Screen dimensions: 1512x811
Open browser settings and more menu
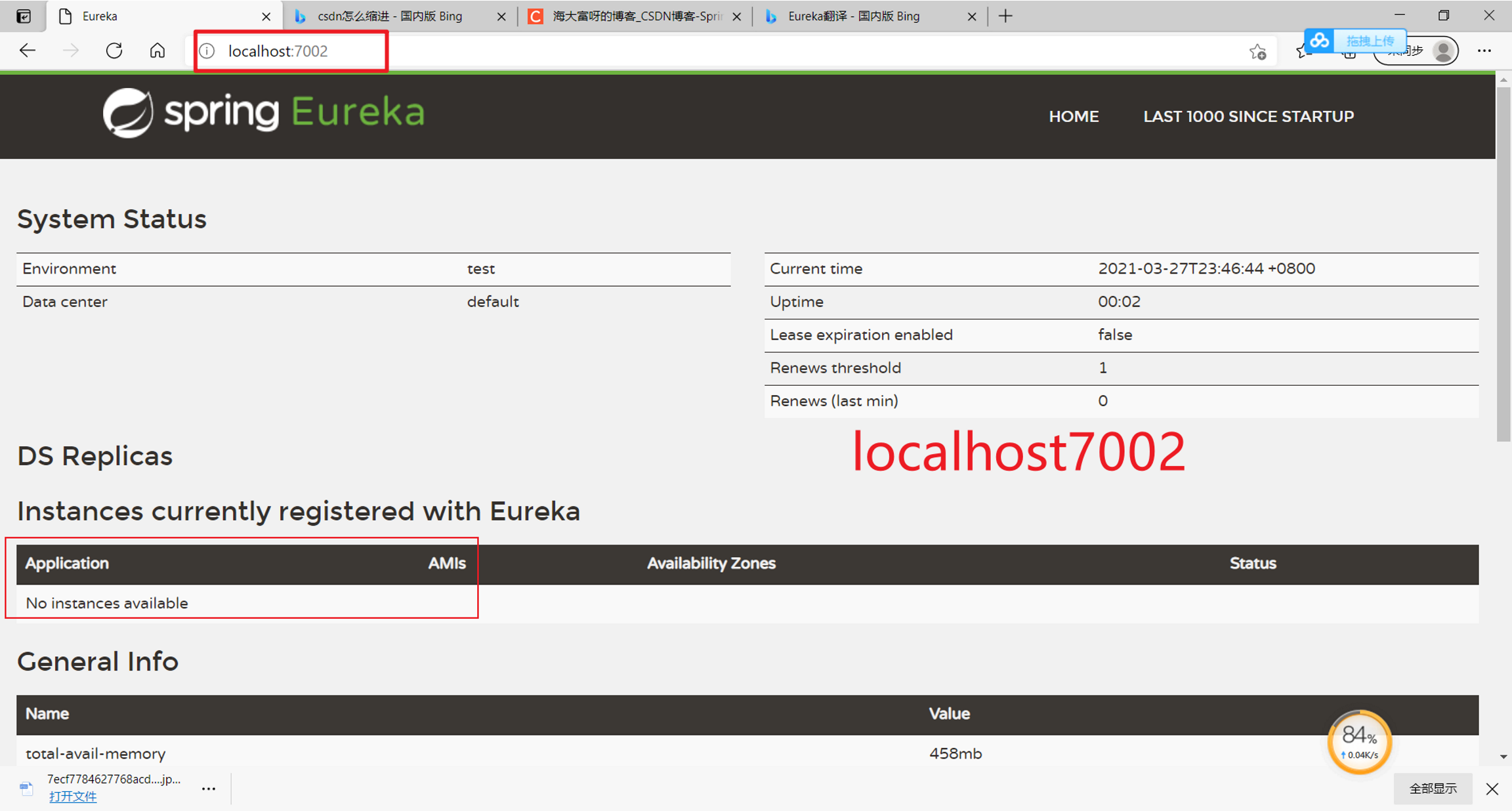[1484, 51]
